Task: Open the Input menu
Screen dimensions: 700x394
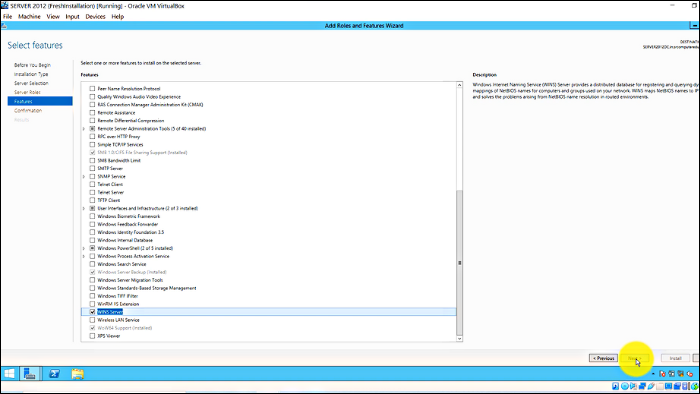Action: [72, 17]
